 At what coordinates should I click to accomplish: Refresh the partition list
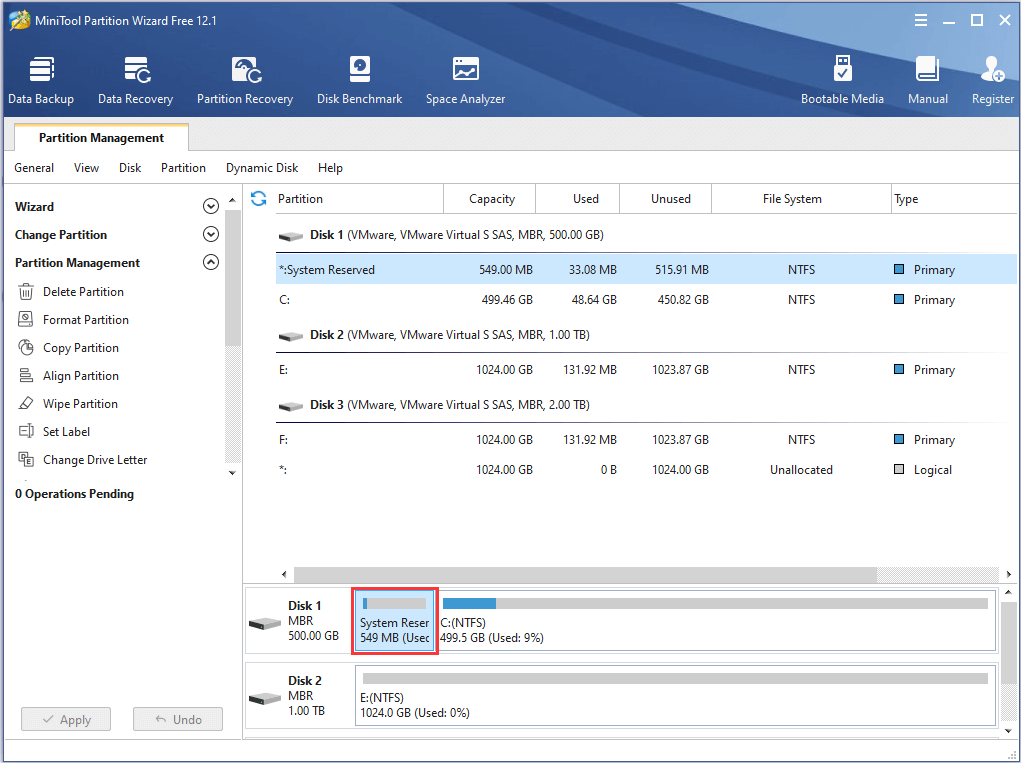coord(259,199)
